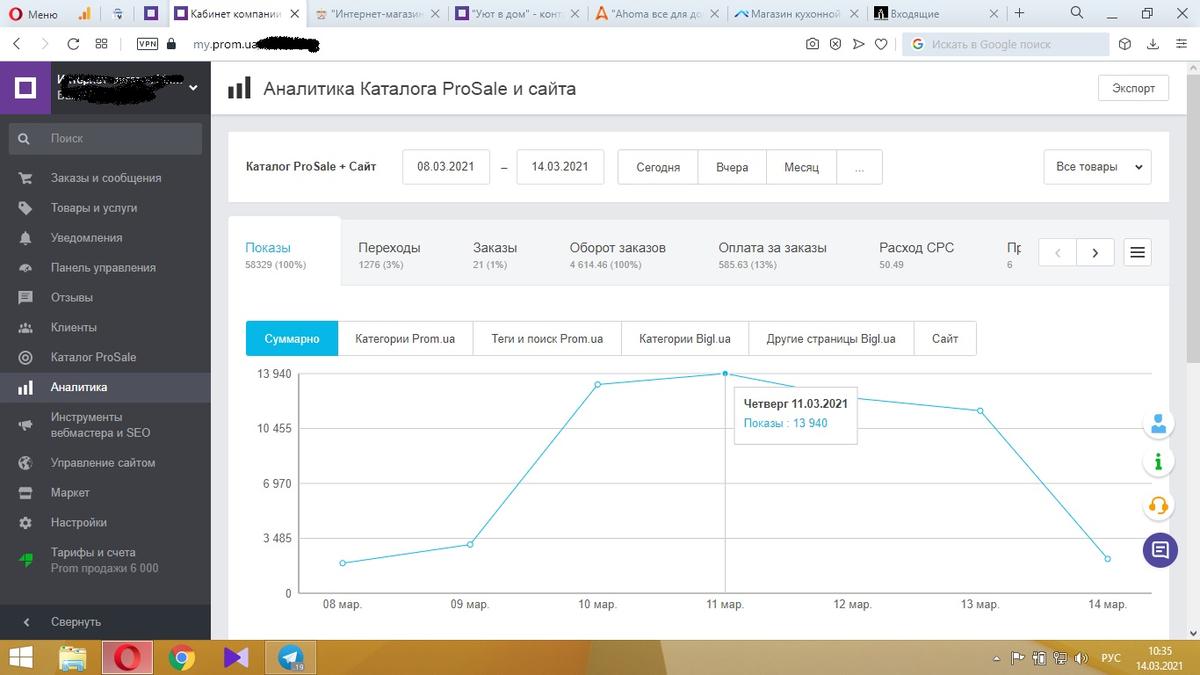This screenshot has height=675, width=1200.
Task: Select Оборот заказов metric tab
Action: tap(617, 254)
